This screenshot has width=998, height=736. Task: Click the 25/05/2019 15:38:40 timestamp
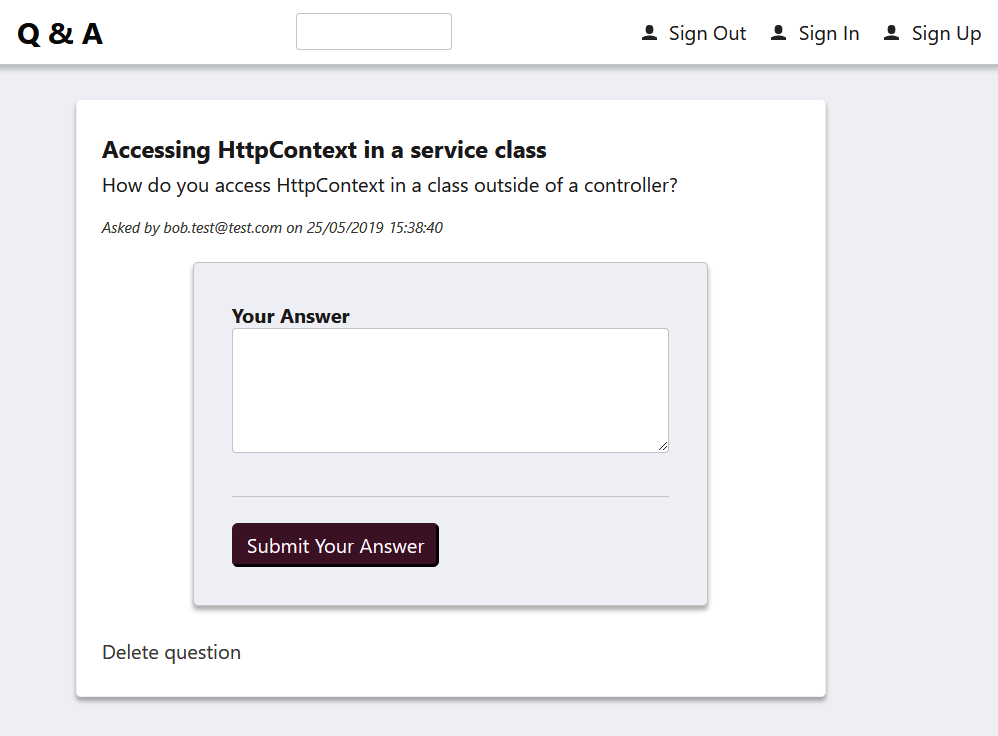point(375,228)
